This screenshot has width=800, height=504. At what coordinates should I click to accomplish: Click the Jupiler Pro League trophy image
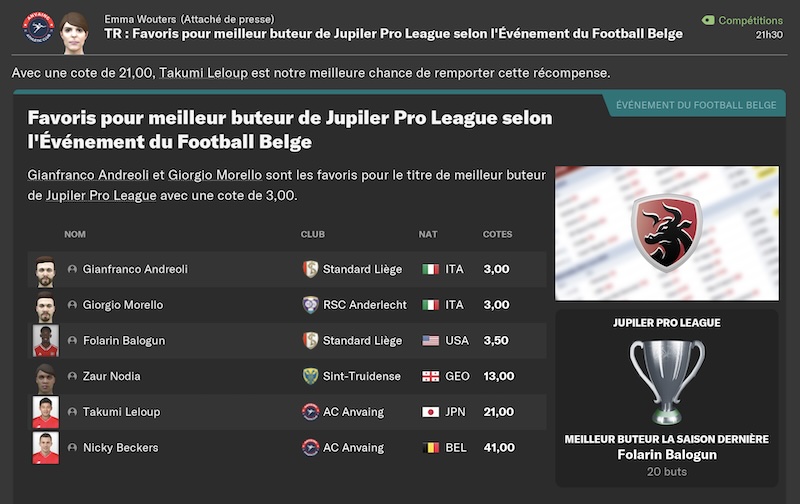tap(667, 381)
